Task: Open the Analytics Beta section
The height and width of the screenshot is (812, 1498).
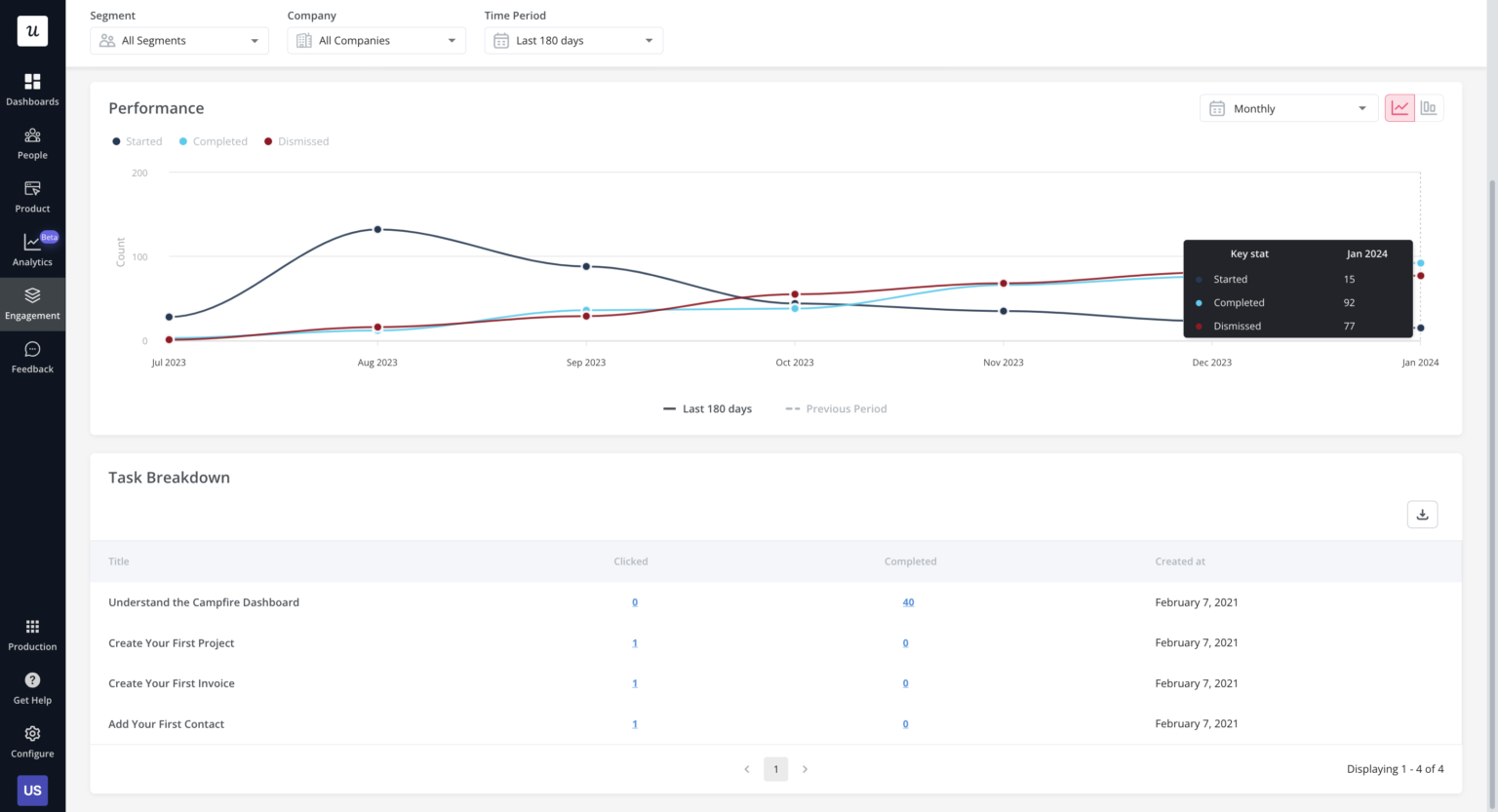Action: (x=32, y=249)
